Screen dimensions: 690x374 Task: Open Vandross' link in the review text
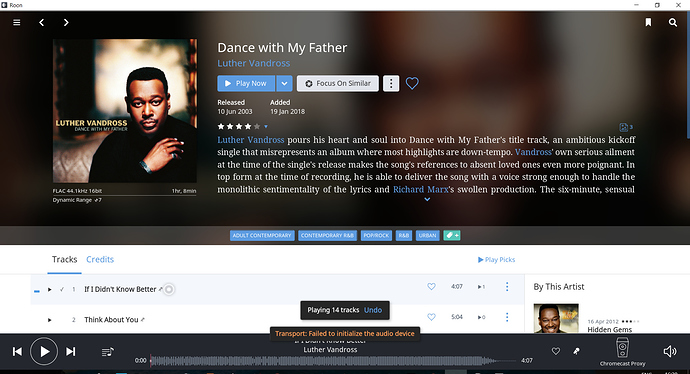click(x=534, y=152)
